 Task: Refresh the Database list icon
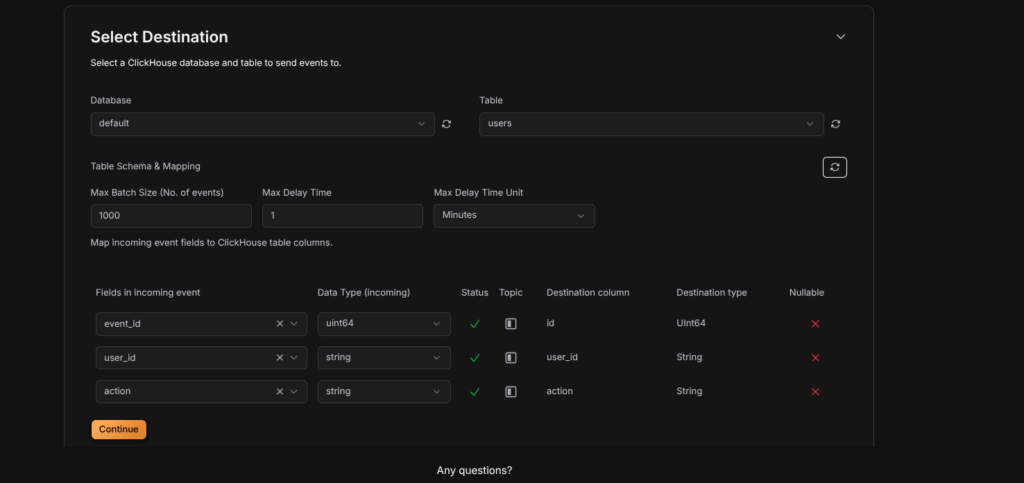tap(447, 124)
